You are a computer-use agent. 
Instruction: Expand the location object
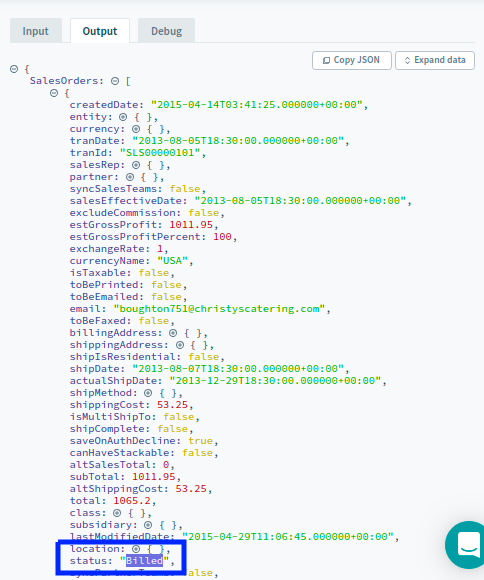click(136, 549)
